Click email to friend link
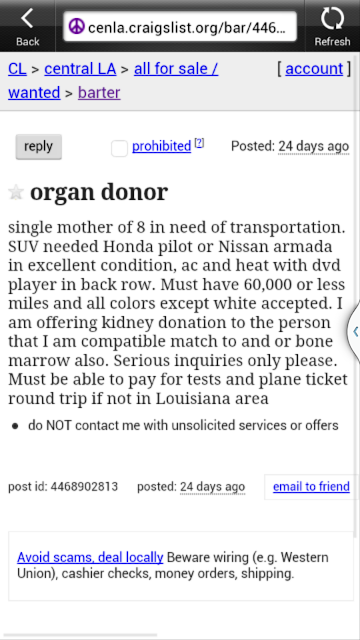This screenshot has height=640, width=360. pos(311,487)
